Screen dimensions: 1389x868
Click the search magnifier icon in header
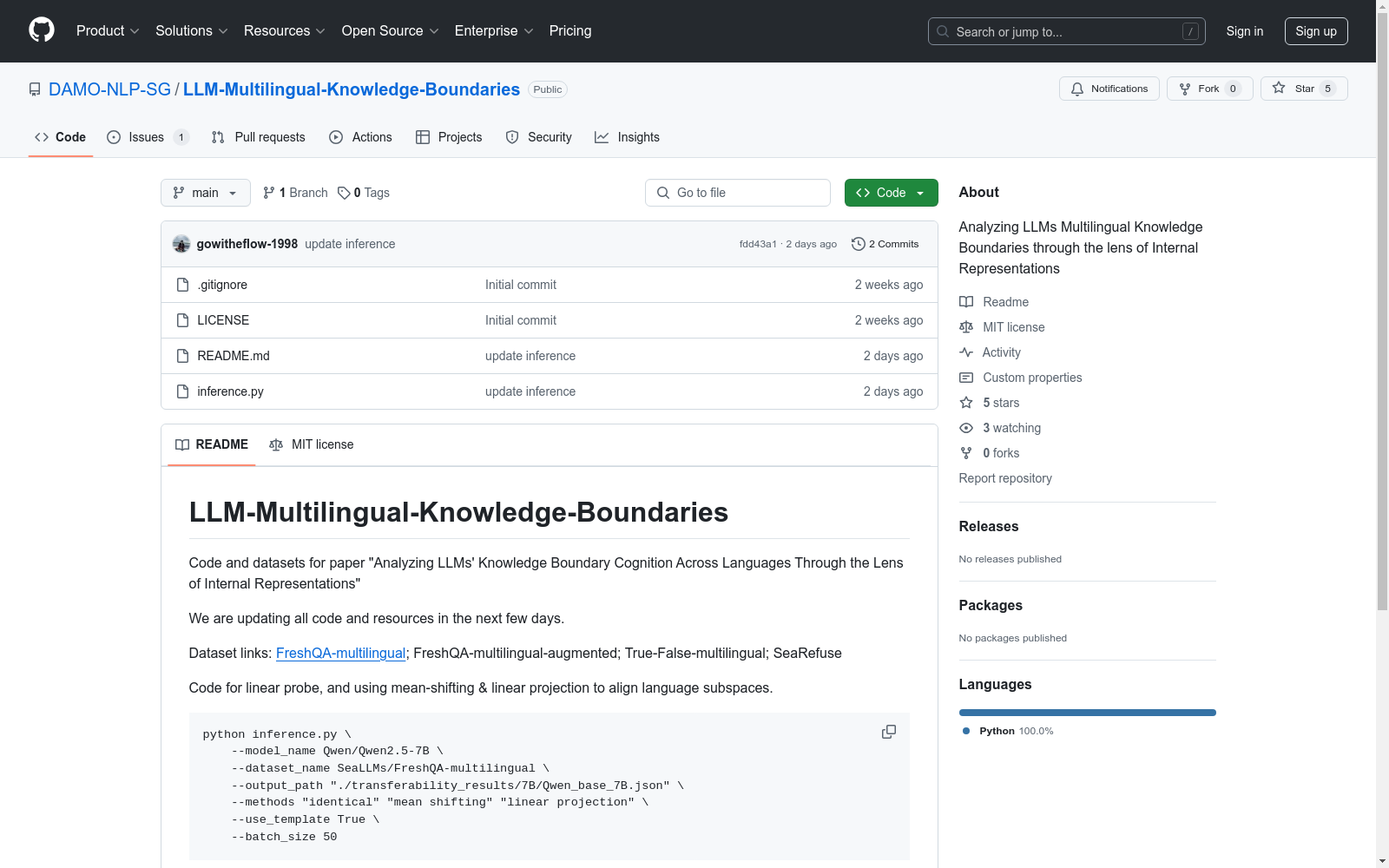click(943, 31)
